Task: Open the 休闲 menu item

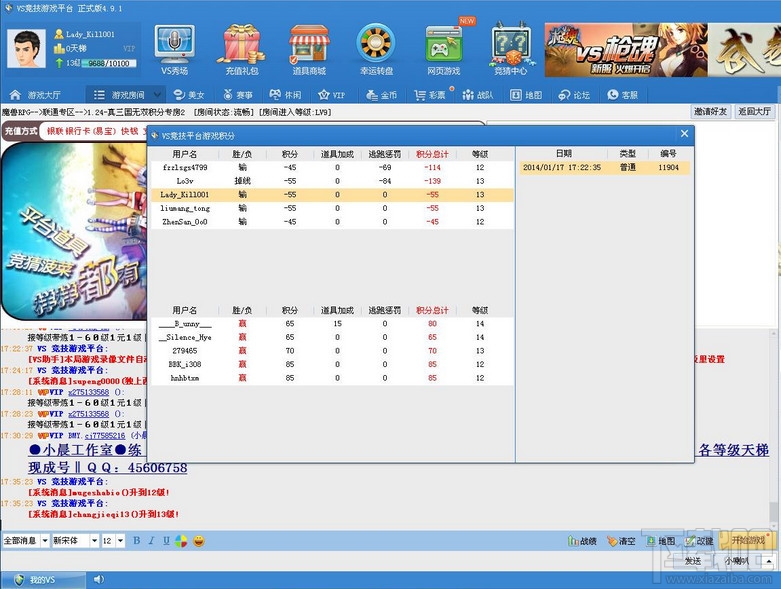Action: [x=285, y=95]
